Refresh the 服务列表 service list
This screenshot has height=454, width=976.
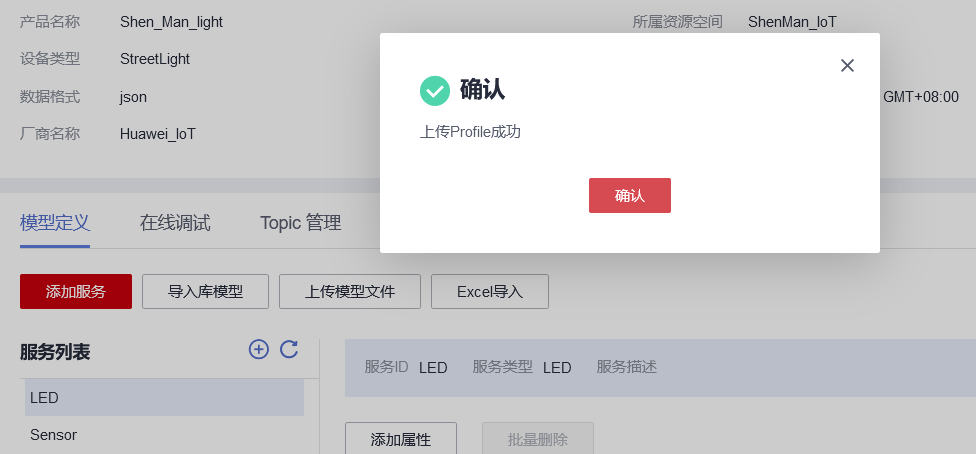(289, 349)
